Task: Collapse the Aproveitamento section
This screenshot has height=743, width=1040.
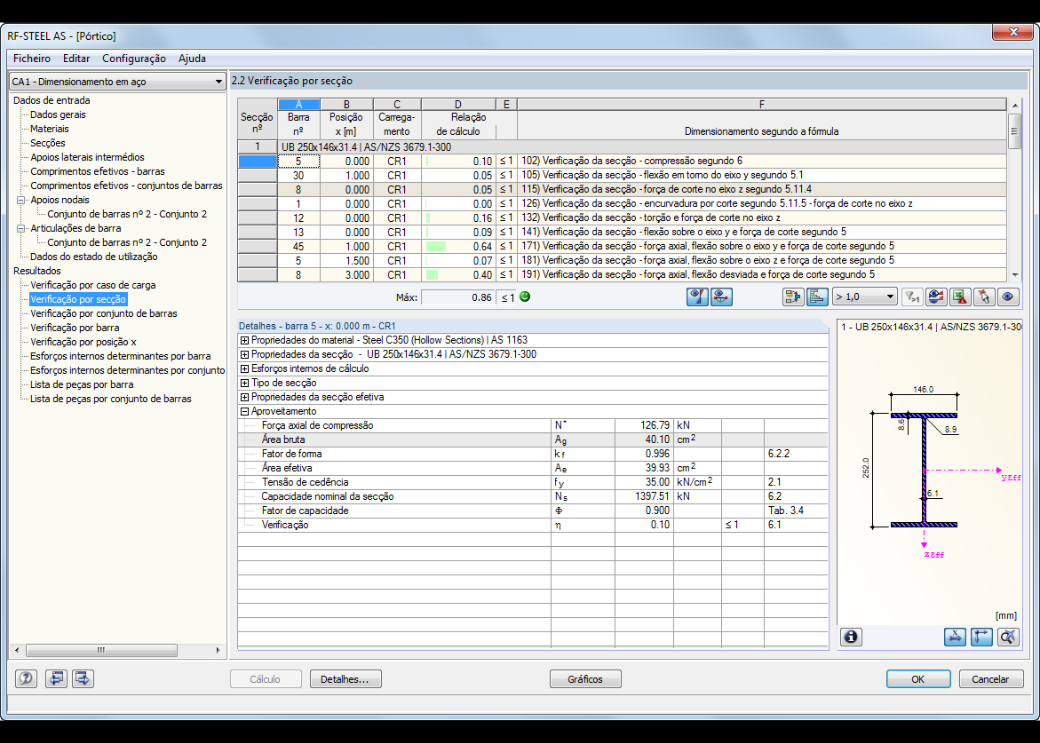Action: [244, 411]
